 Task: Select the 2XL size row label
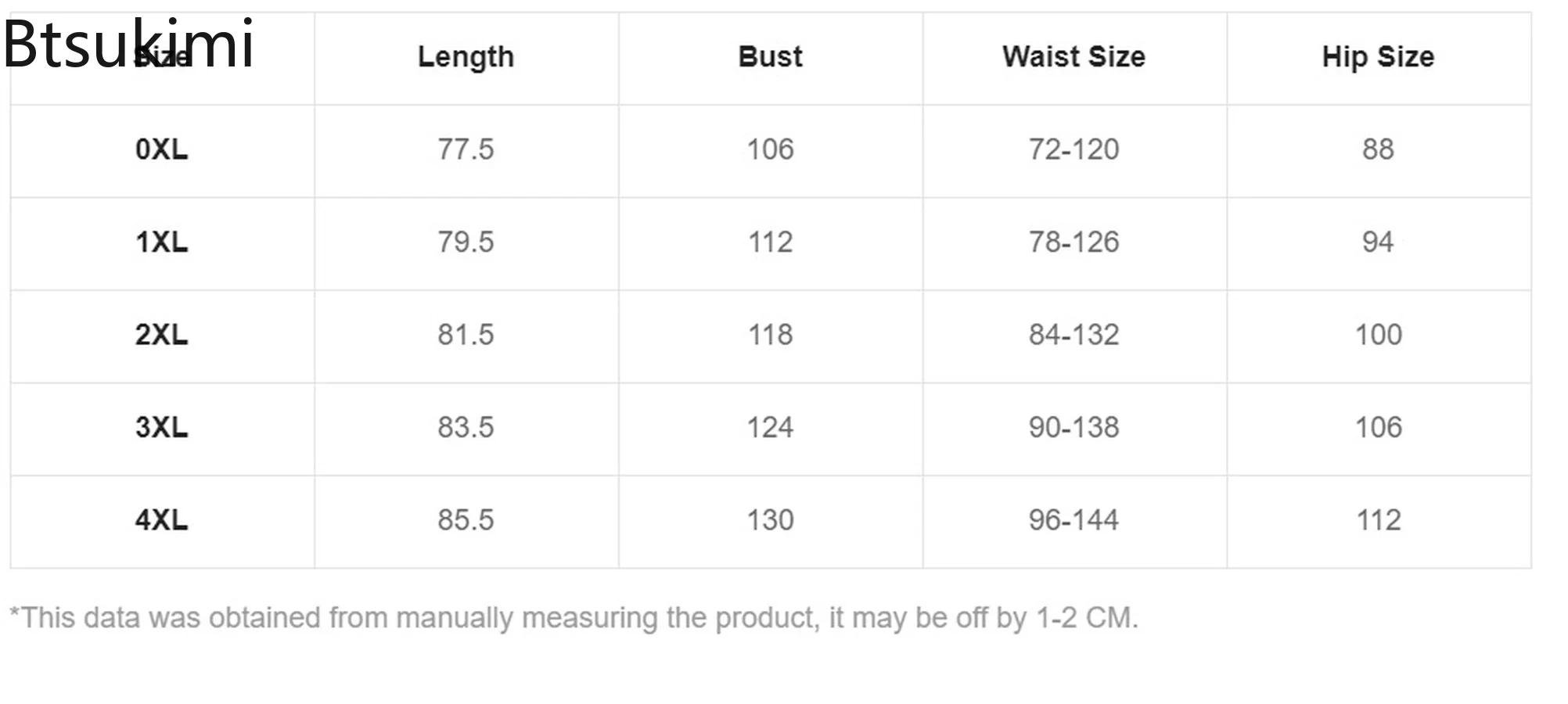(161, 335)
